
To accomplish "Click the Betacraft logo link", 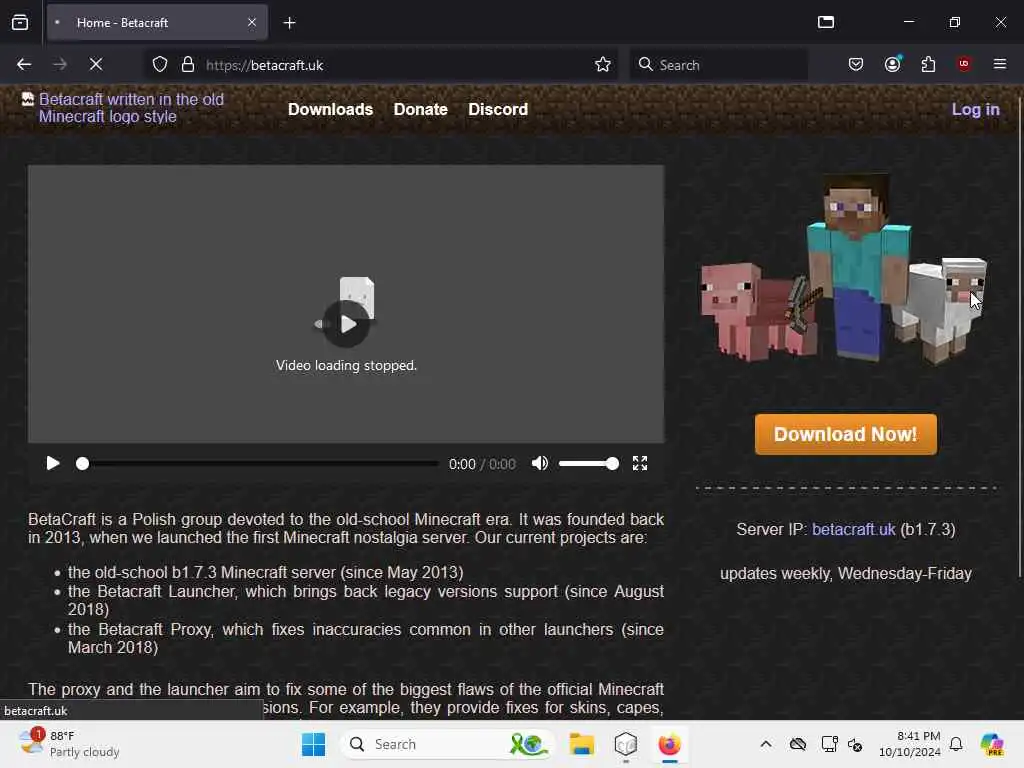I will point(123,108).
